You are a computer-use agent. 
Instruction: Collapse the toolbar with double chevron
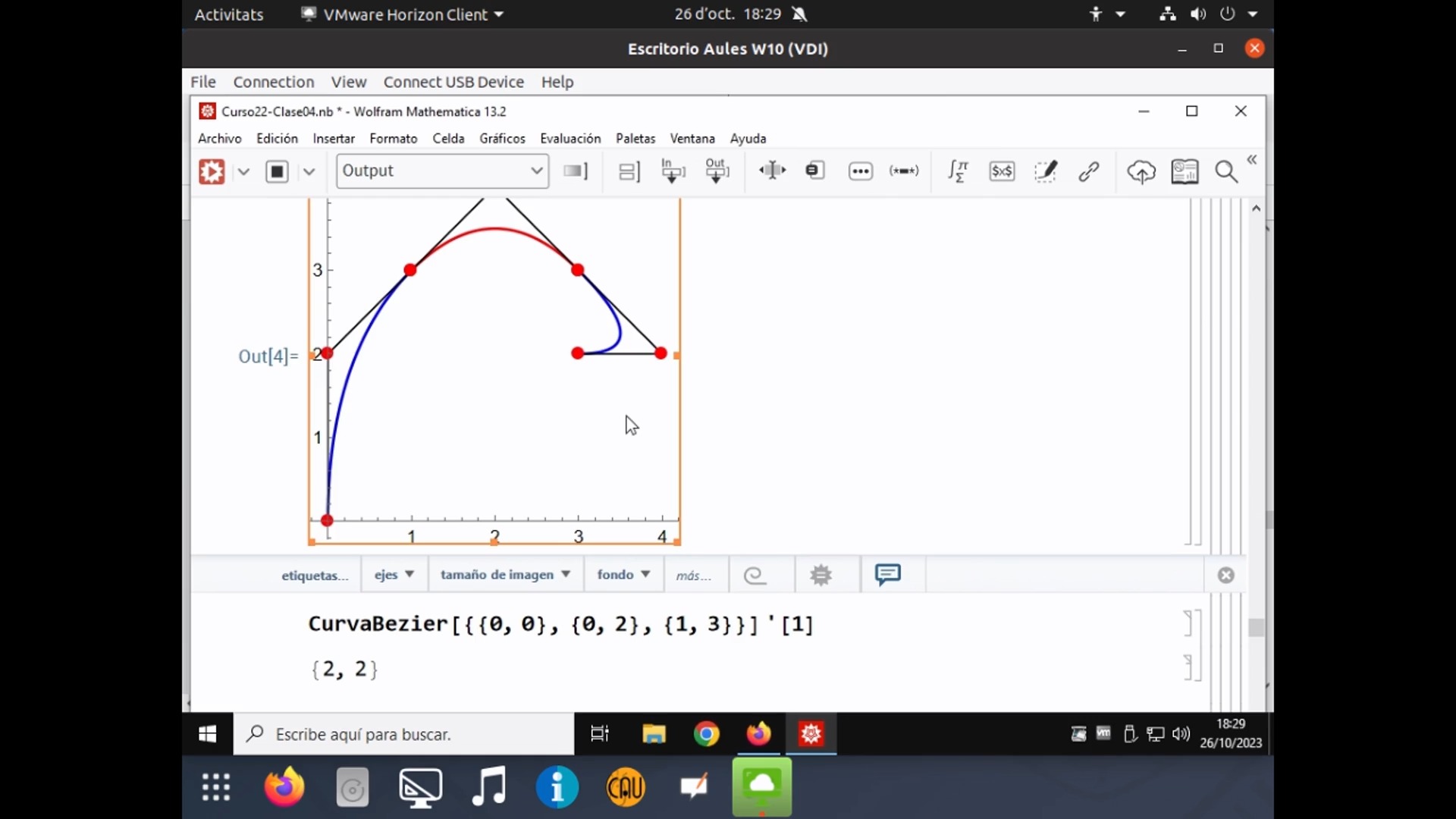coord(1252,160)
